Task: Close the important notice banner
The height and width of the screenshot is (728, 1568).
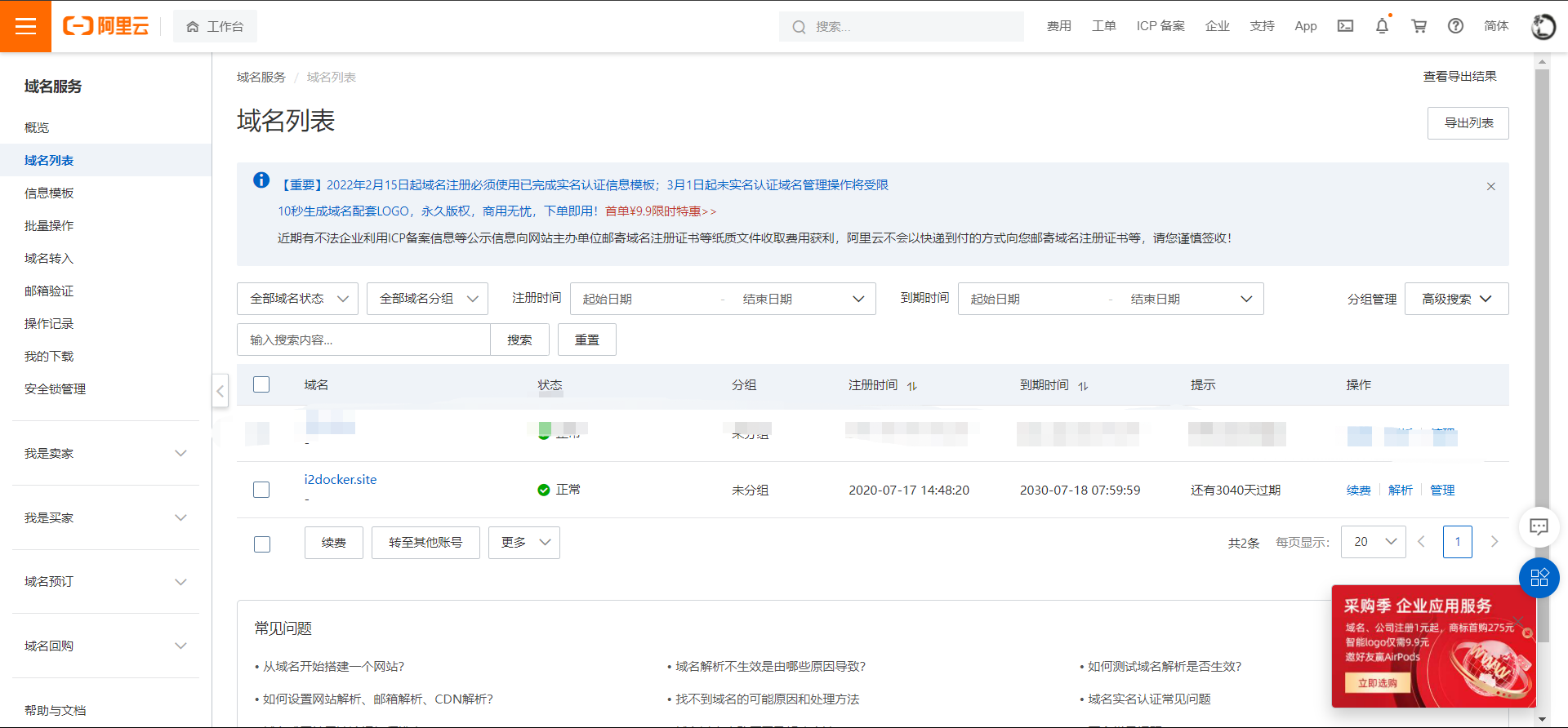Action: [x=1490, y=186]
